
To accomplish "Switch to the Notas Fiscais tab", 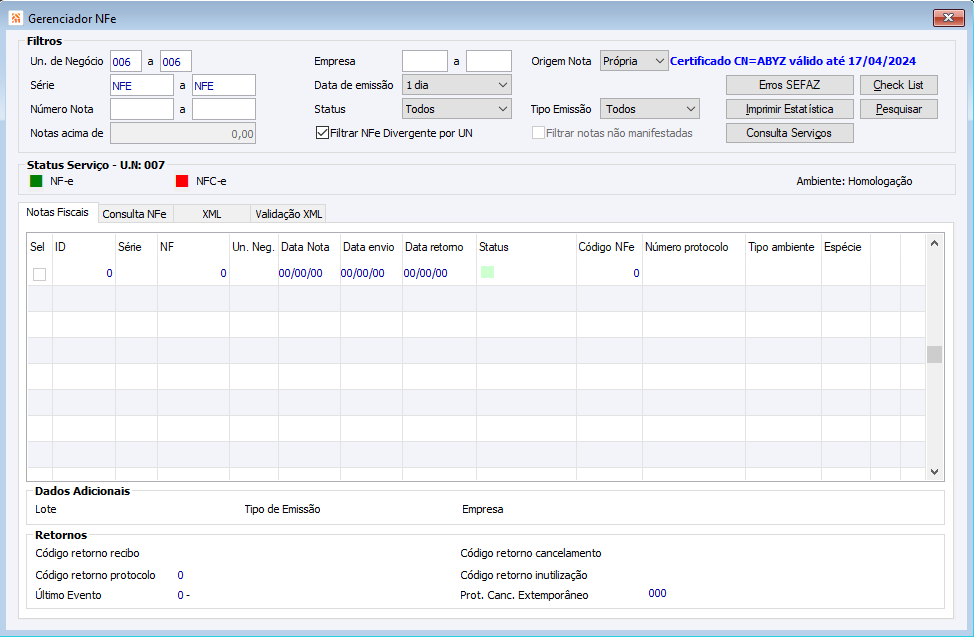I will tap(58, 212).
